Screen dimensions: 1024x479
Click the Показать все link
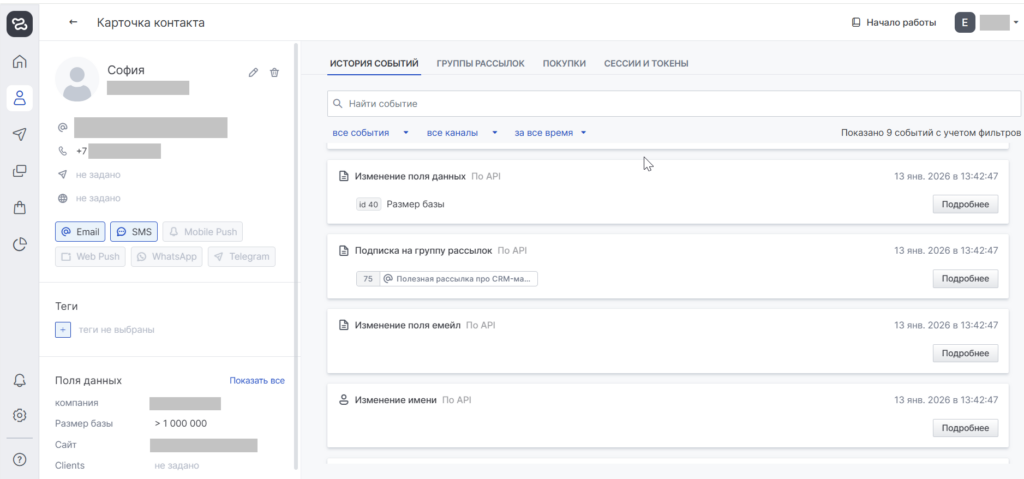[x=257, y=381]
